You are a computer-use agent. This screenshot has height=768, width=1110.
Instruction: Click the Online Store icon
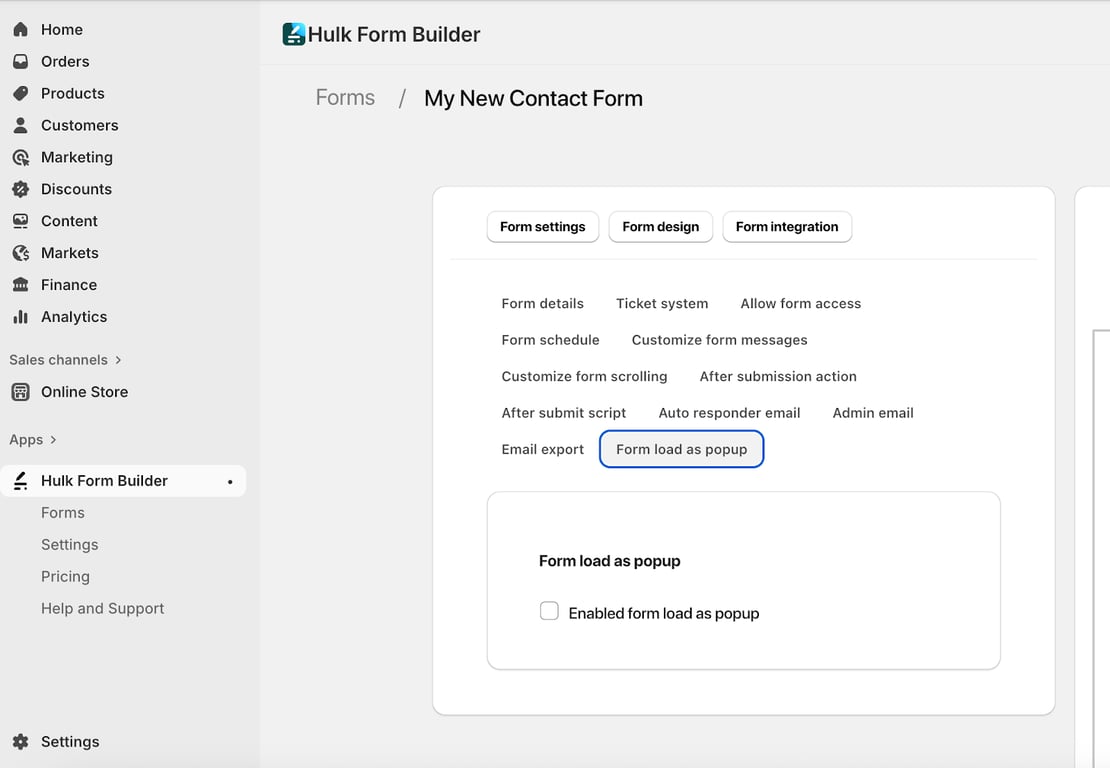[20, 392]
